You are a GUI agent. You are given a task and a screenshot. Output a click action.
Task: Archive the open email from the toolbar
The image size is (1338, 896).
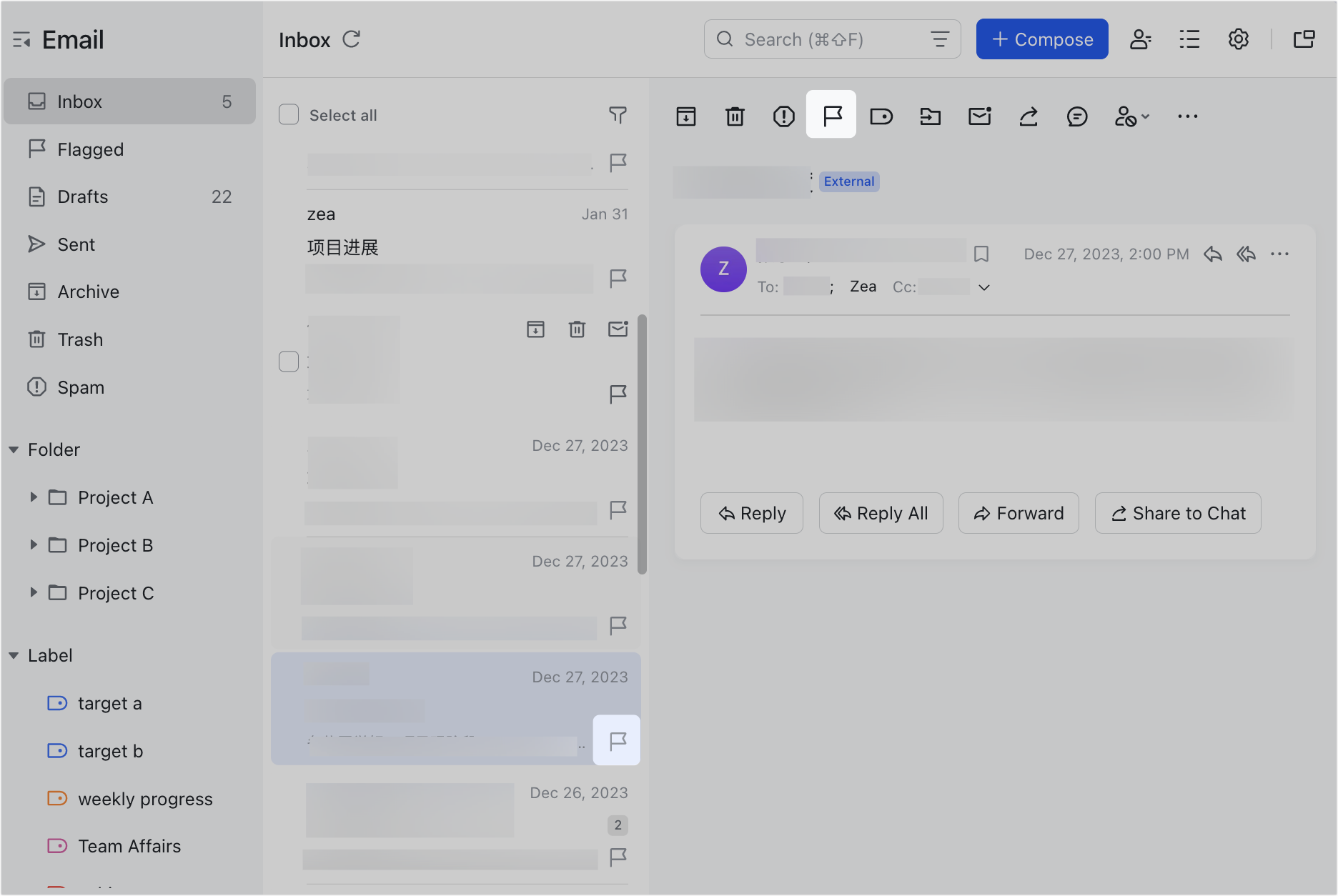point(685,115)
